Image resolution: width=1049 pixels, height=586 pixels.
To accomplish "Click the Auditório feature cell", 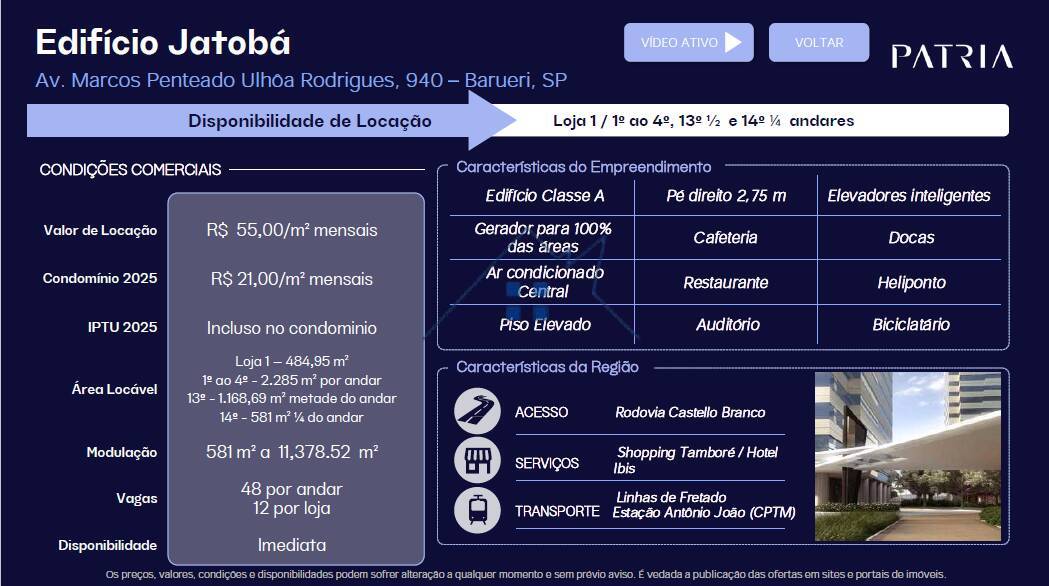I will [x=727, y=324].
